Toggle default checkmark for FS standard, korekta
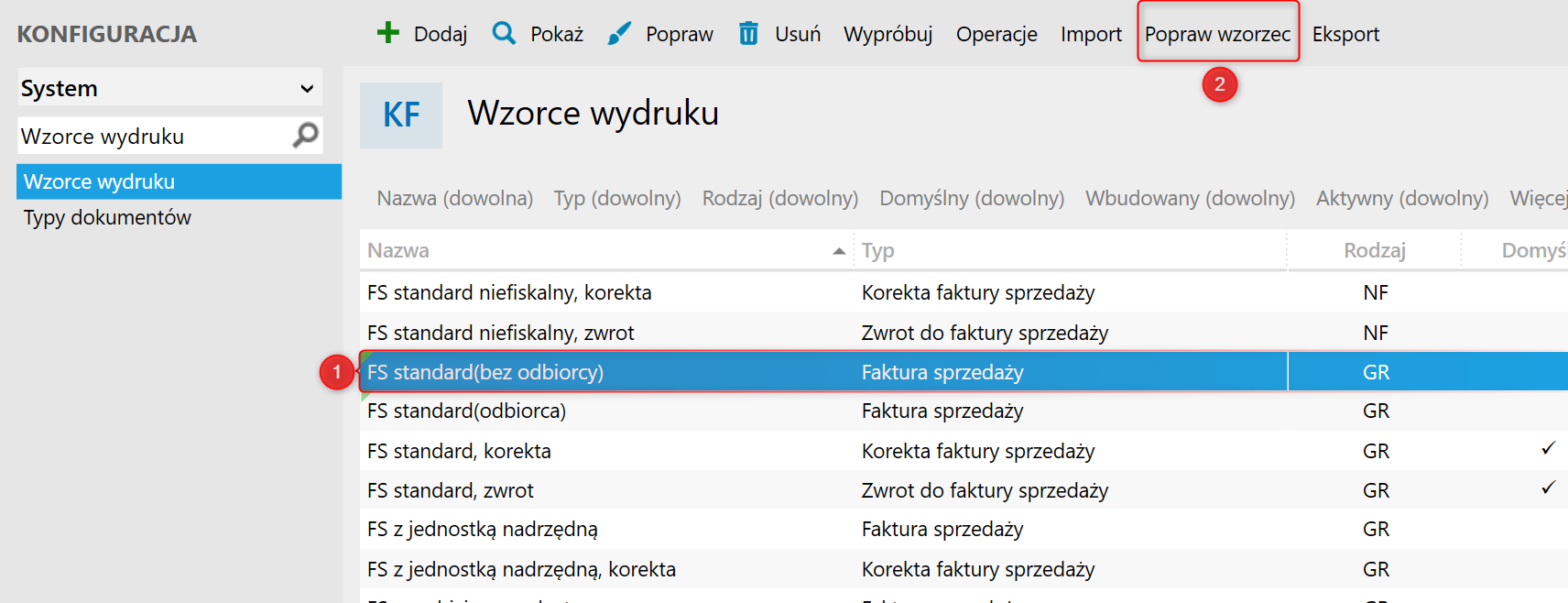 click(x=1548, y=449)
